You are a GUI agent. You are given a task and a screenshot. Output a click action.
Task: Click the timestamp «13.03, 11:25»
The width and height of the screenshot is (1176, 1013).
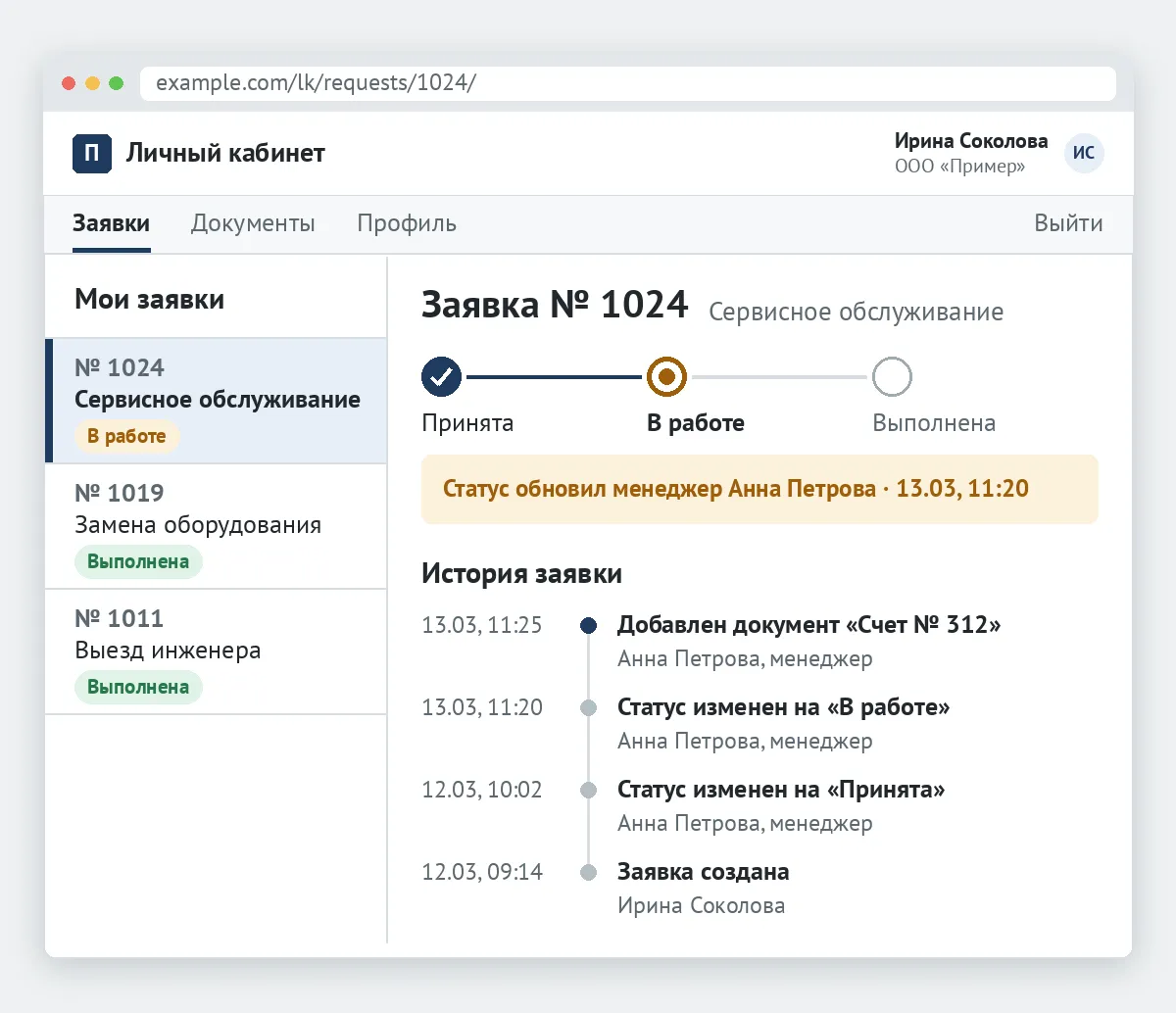[x=482, y=625]
